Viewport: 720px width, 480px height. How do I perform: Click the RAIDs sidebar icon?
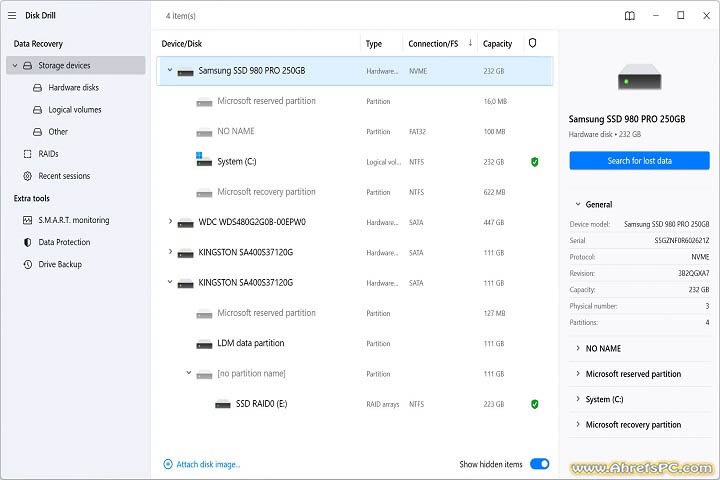pos(28,154)
